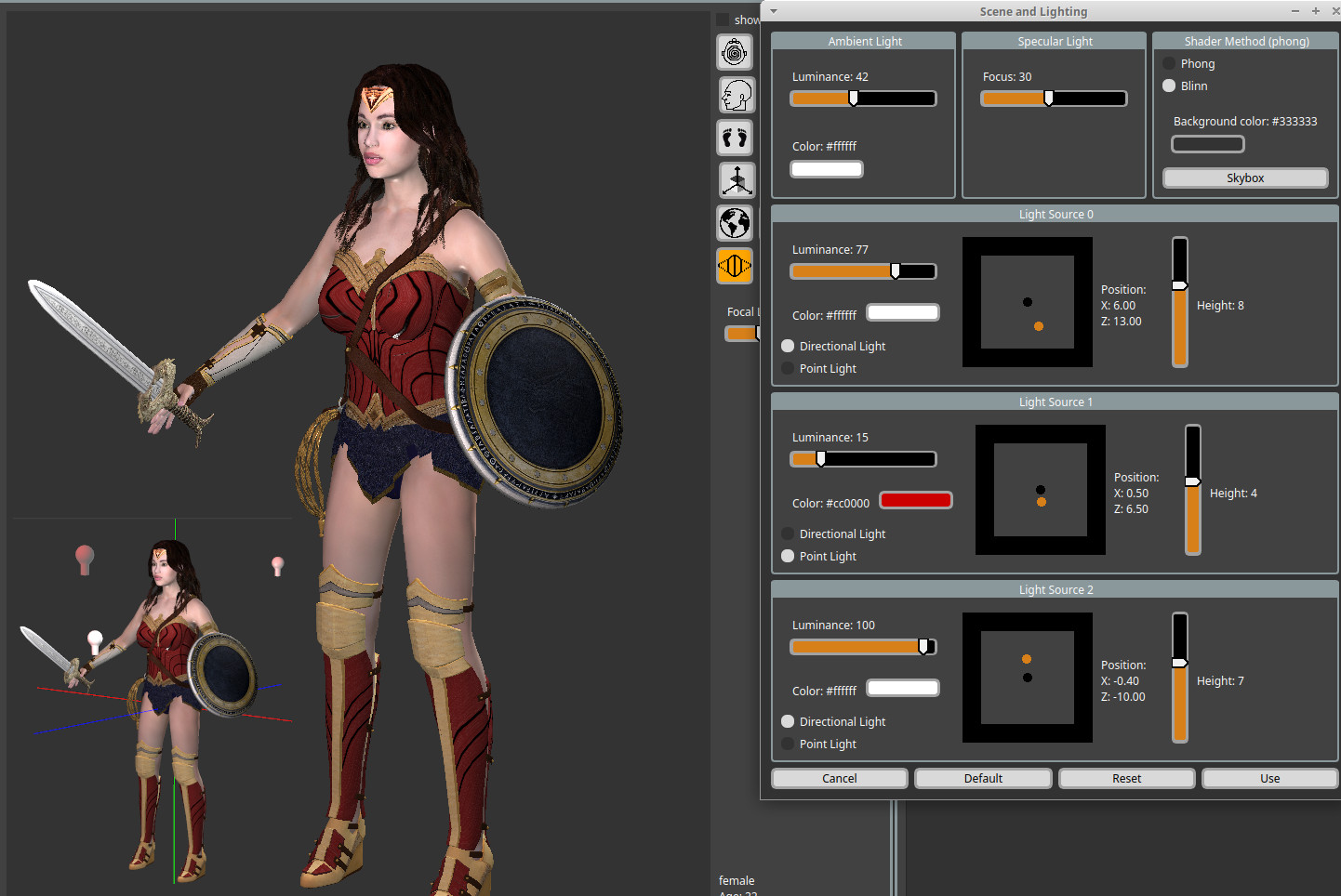Click the top-view head icon in the sidebar
1341x896 pixels.
tap(735, 52)
